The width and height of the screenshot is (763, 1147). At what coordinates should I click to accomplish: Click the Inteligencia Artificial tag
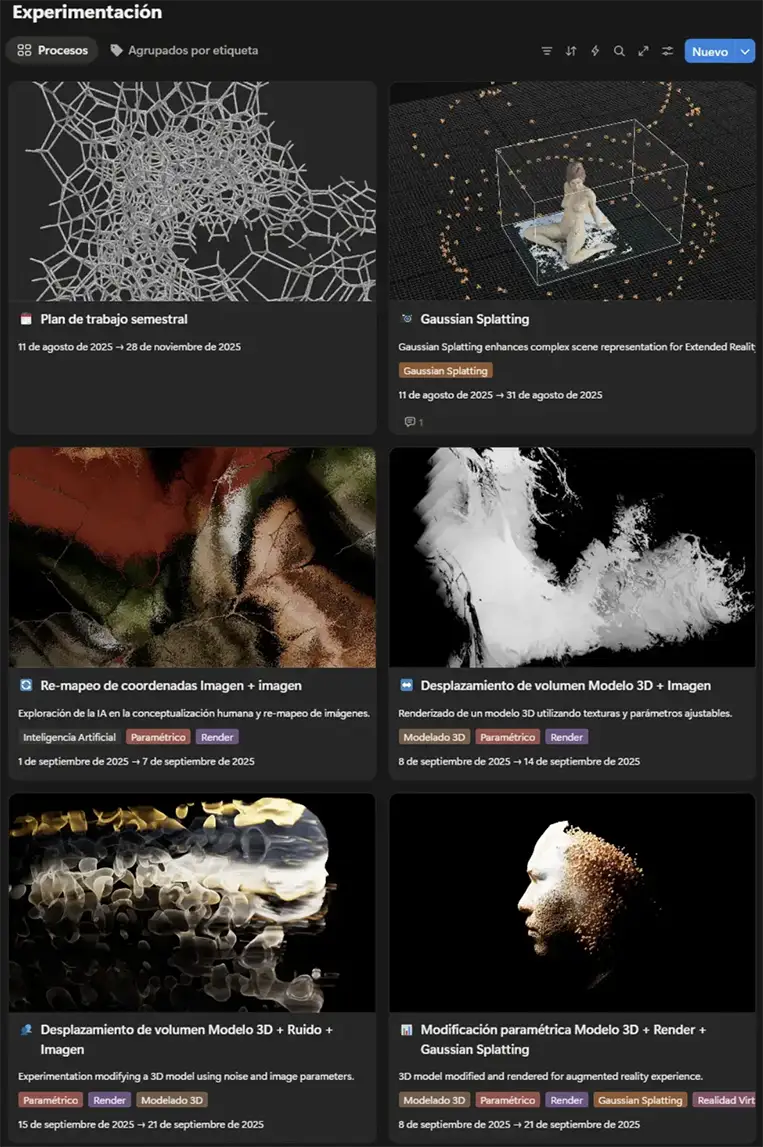point(69,737)
